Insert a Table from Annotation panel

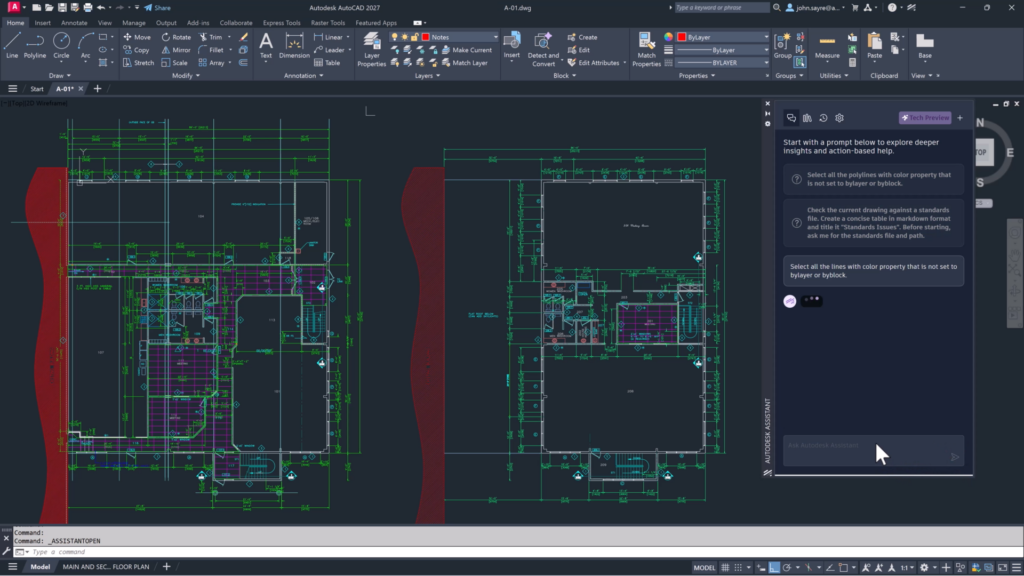coord(327,63)
